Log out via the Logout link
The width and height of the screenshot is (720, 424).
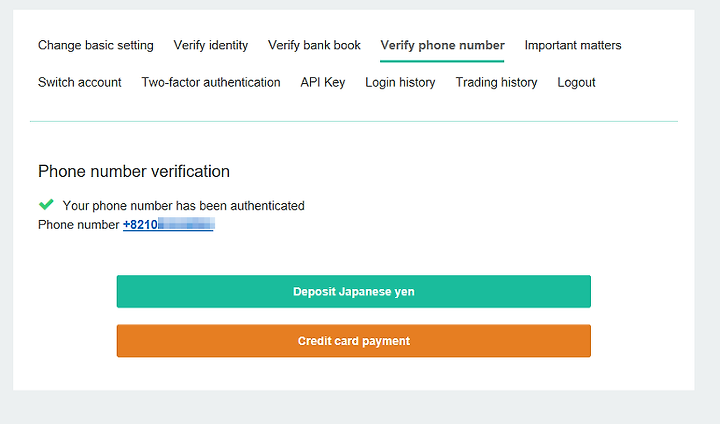(x=576, y=82)
